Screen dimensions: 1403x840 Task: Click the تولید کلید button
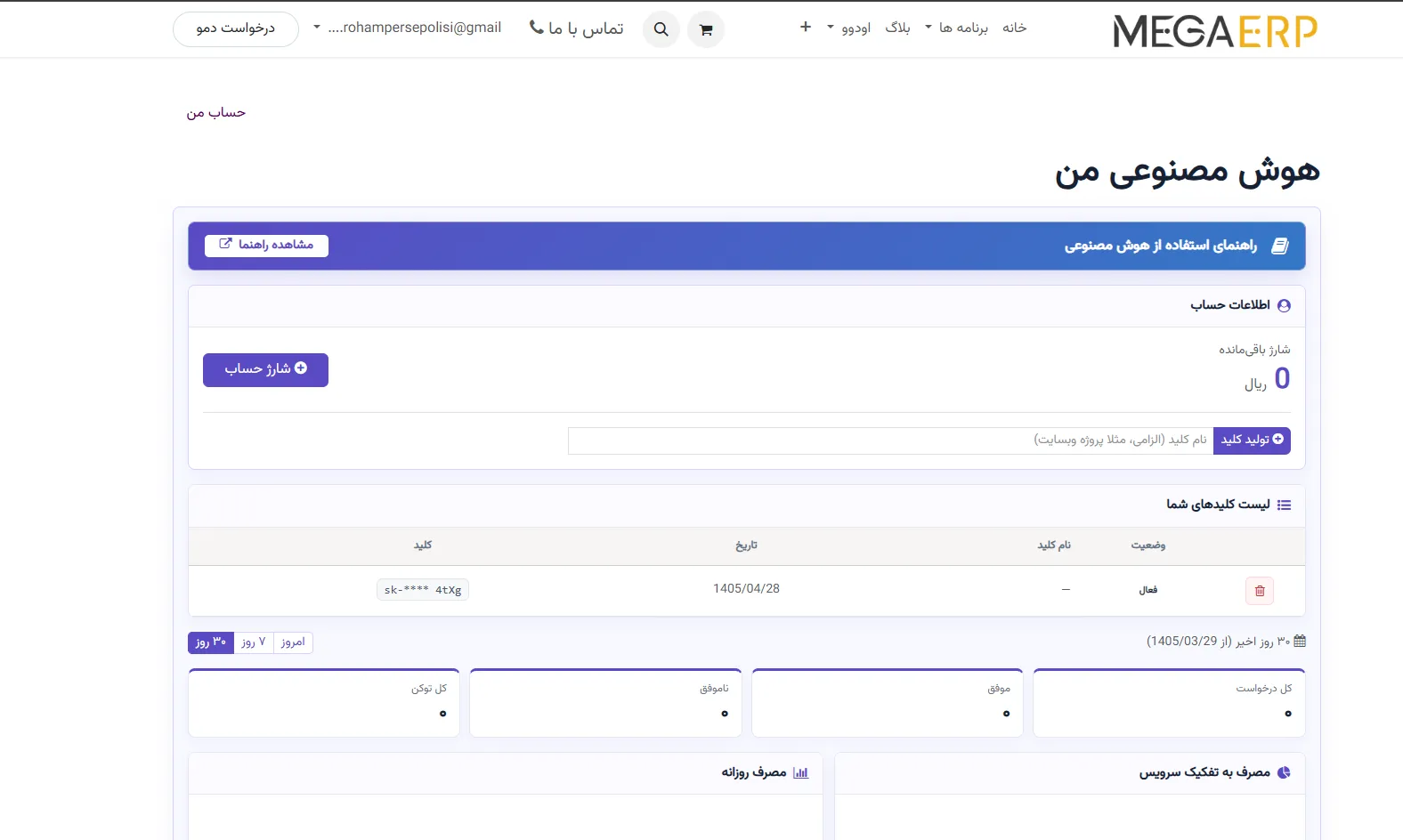coord(1252,440)
